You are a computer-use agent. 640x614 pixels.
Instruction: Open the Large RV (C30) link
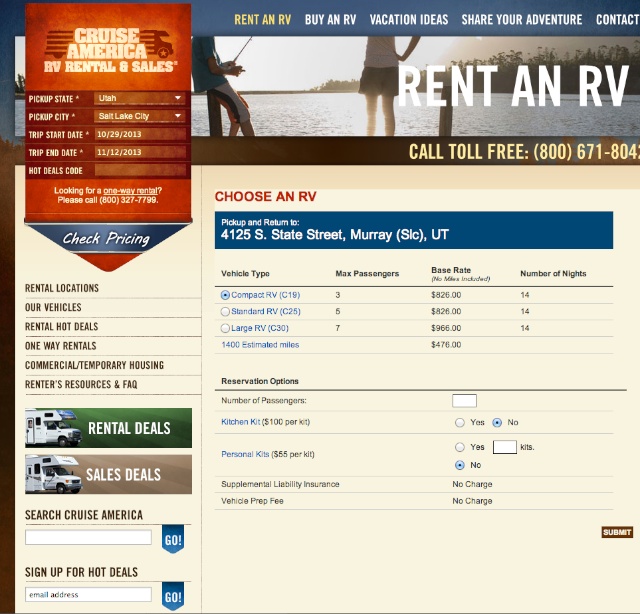(260, 328)
